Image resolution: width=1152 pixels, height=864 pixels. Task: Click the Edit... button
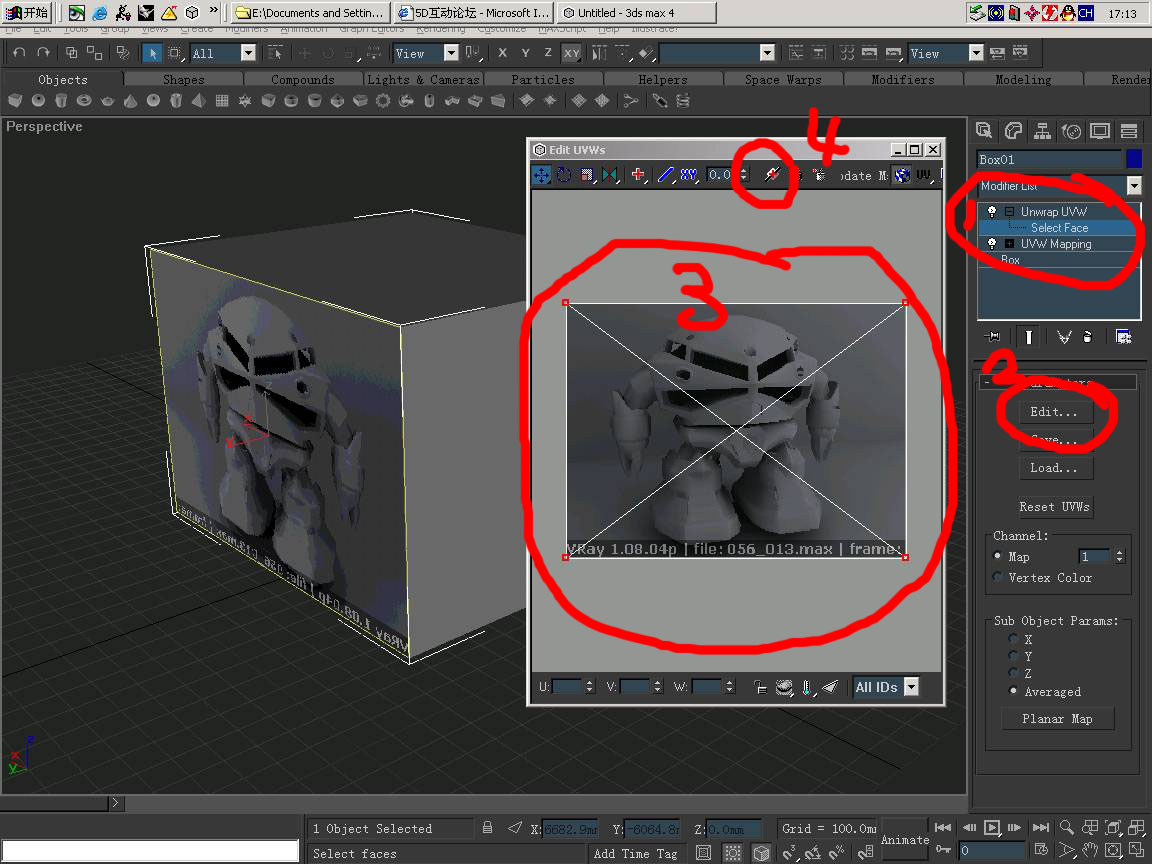click(x=1054, y=411)
